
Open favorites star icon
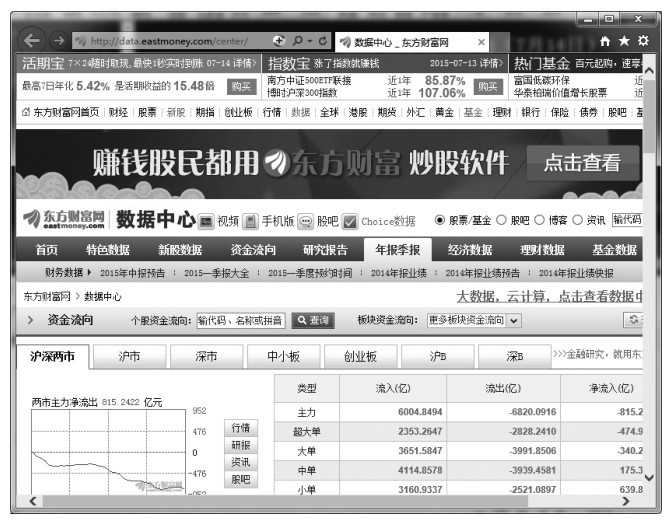[624, 41]
